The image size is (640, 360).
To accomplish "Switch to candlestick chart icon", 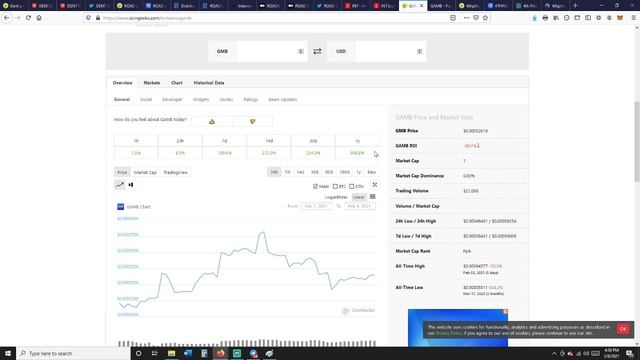I will point(131,185).
